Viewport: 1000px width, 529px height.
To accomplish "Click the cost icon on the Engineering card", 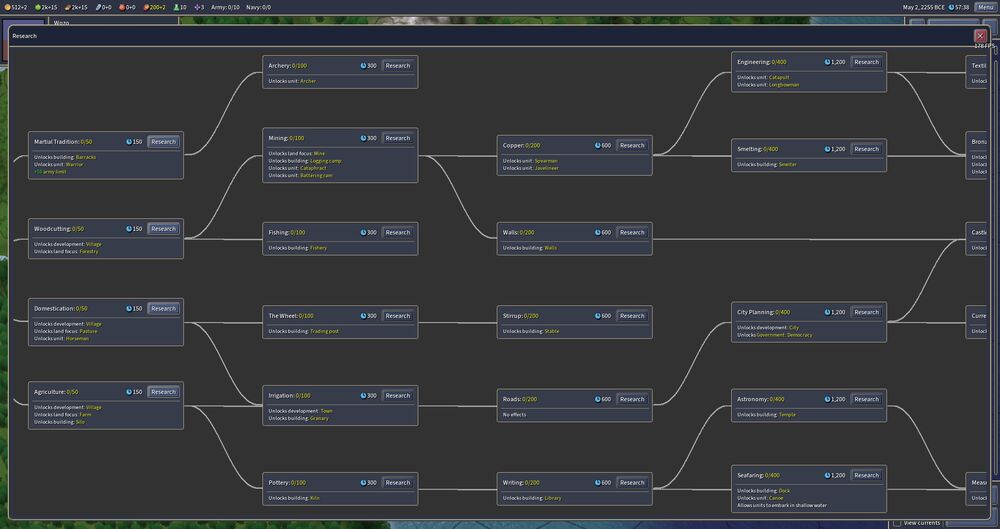I will click(x=827, y=62).
